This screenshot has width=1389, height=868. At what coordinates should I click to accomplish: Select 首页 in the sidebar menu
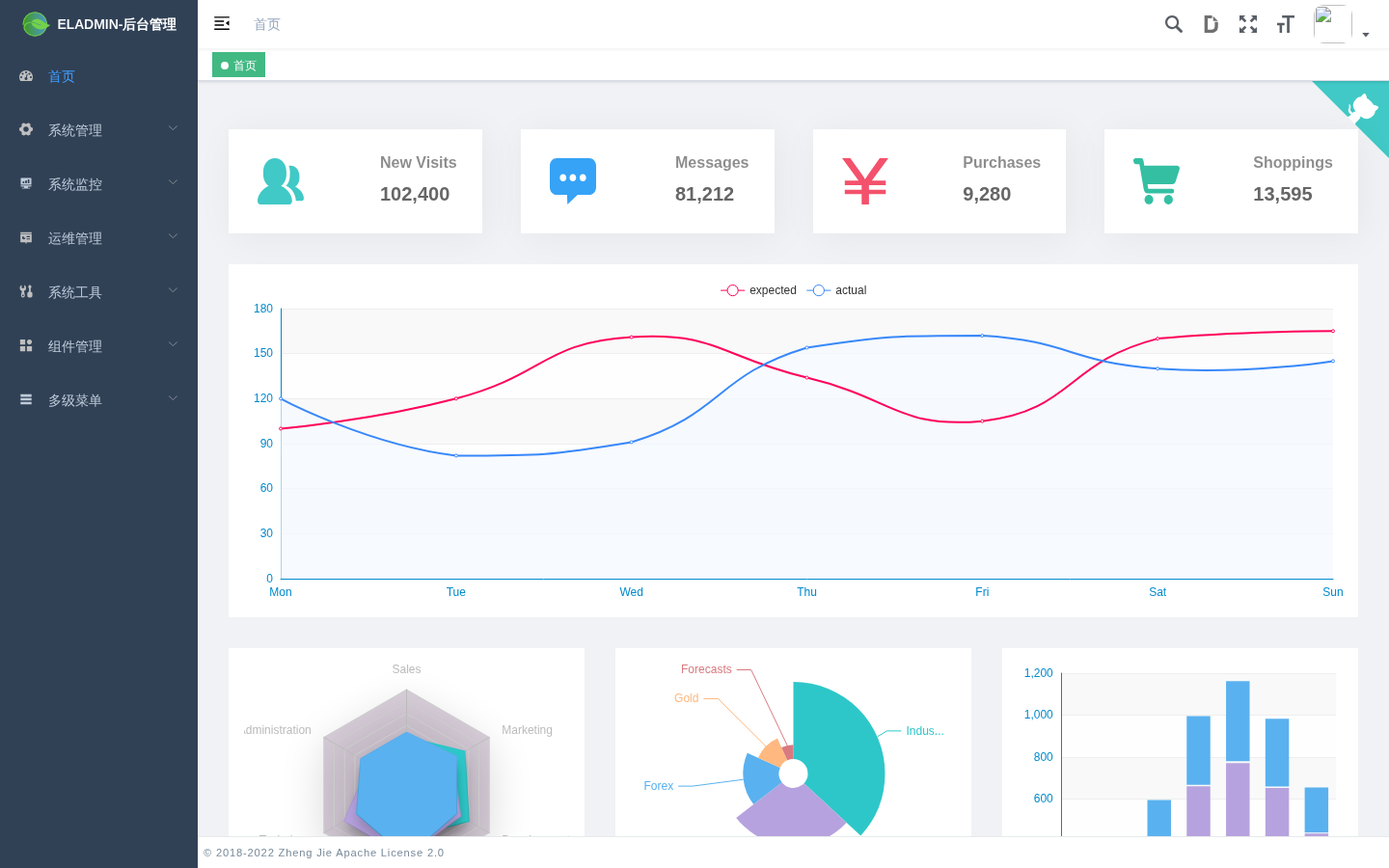point(98,76)
